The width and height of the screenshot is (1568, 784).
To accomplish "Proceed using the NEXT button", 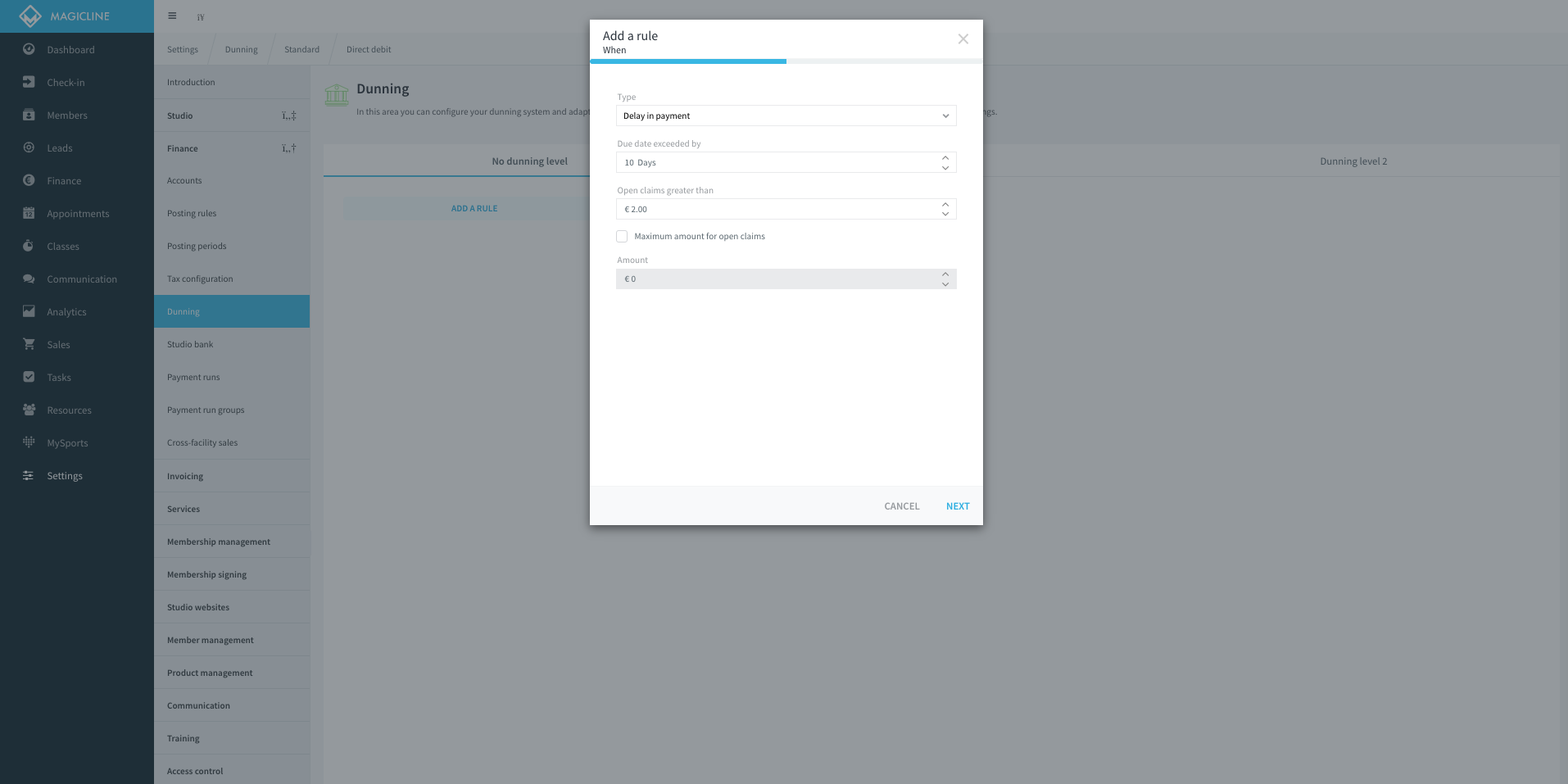I will pyautogui.click(x=957, y=505).
